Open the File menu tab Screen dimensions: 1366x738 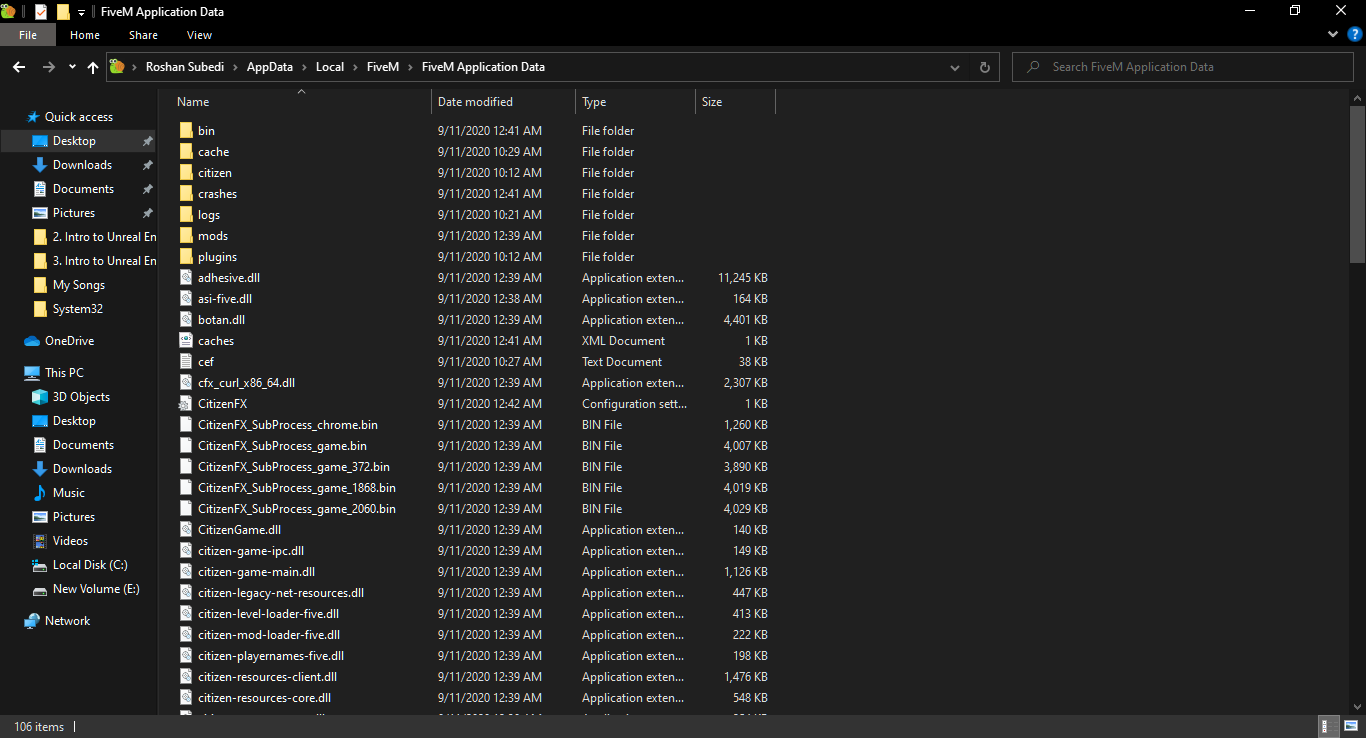tap(28, 35)
